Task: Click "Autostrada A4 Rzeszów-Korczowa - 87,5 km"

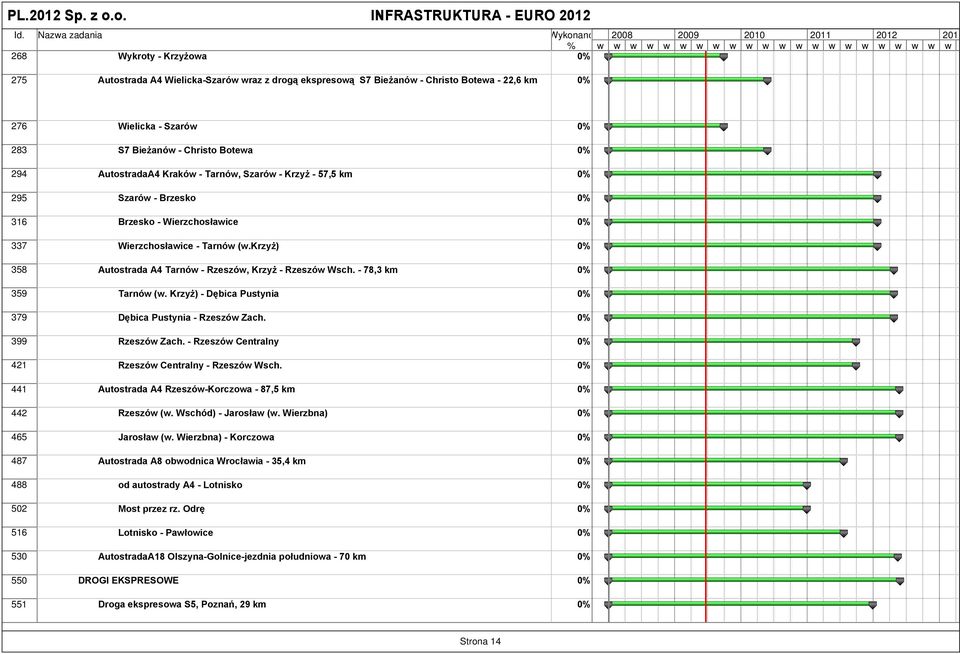Action: click(x=197, y=389)
